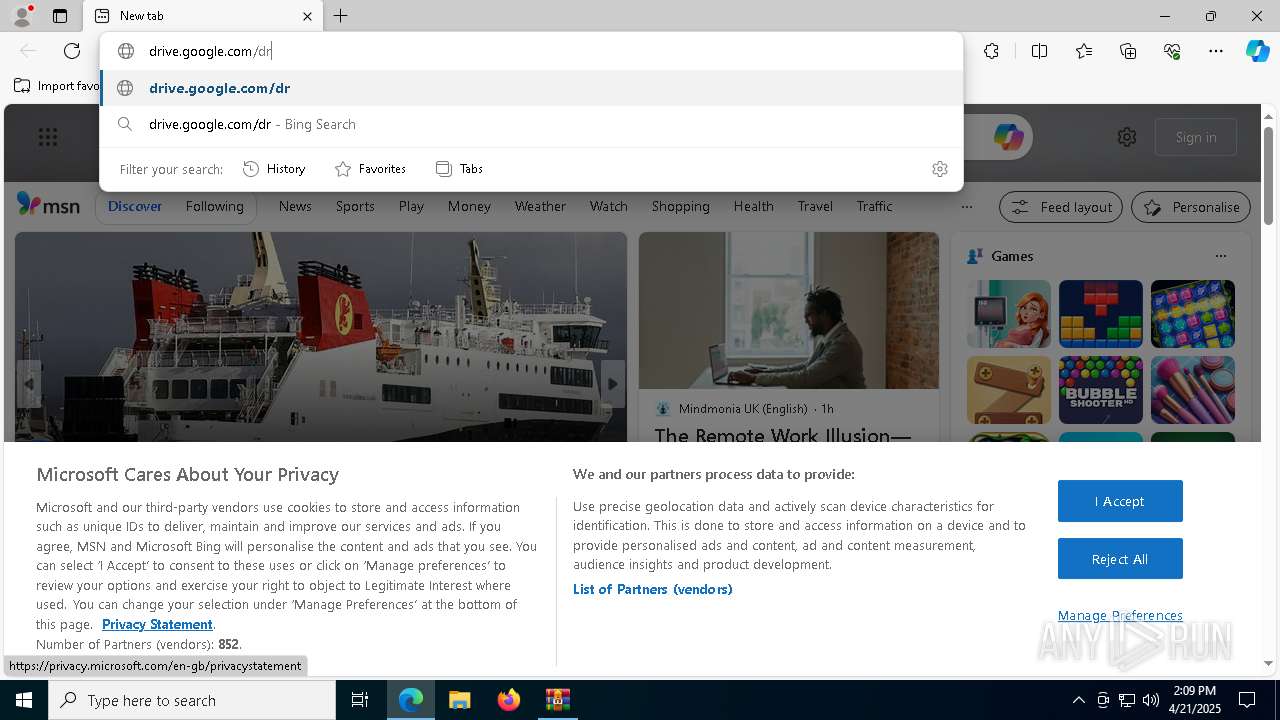Open Privacy Statement link
The width and height of the screenshot is (1280, 720).
point(157,624)
